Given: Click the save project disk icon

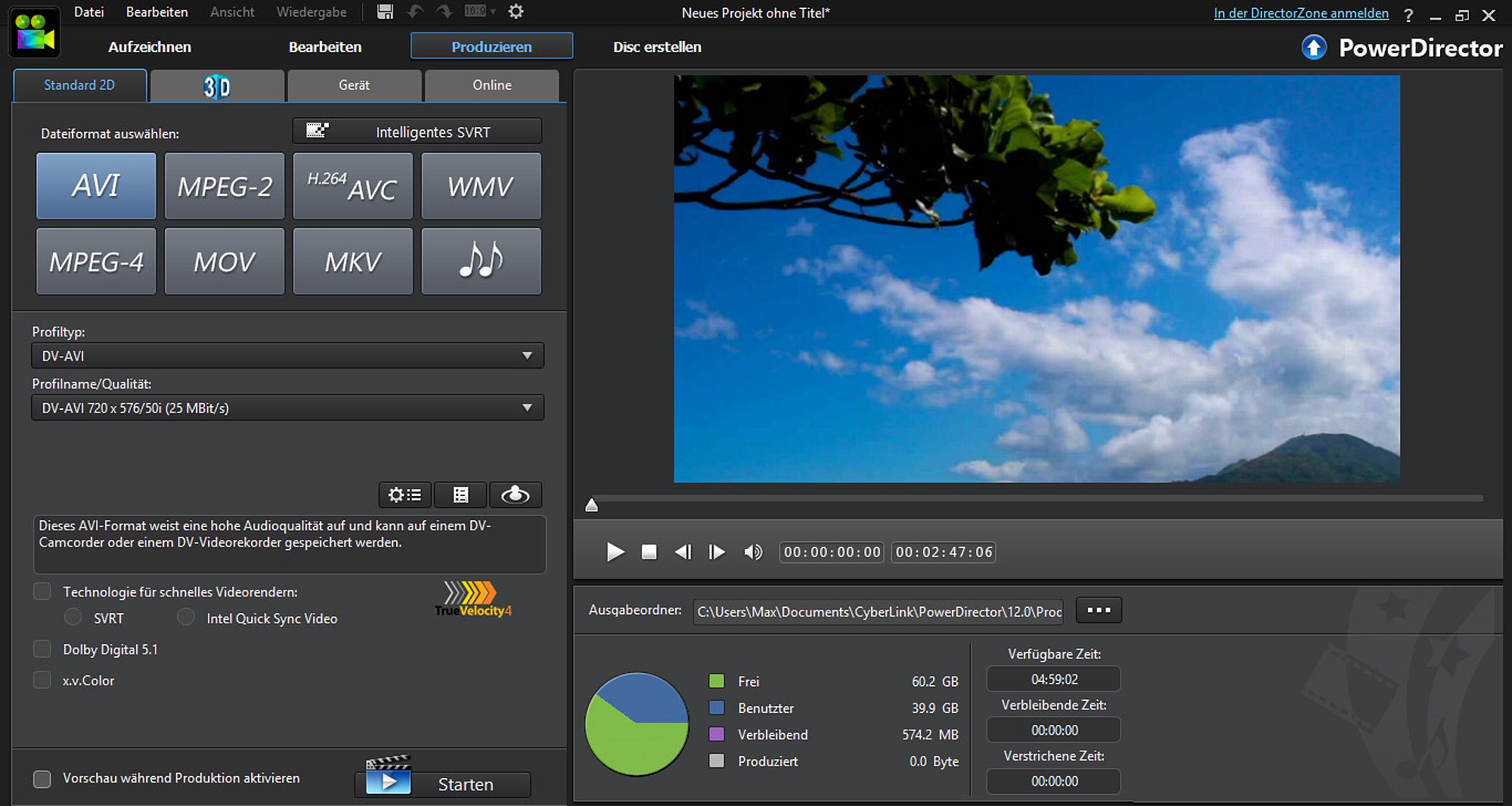Looking at the screenshot, I should (385, 11).
